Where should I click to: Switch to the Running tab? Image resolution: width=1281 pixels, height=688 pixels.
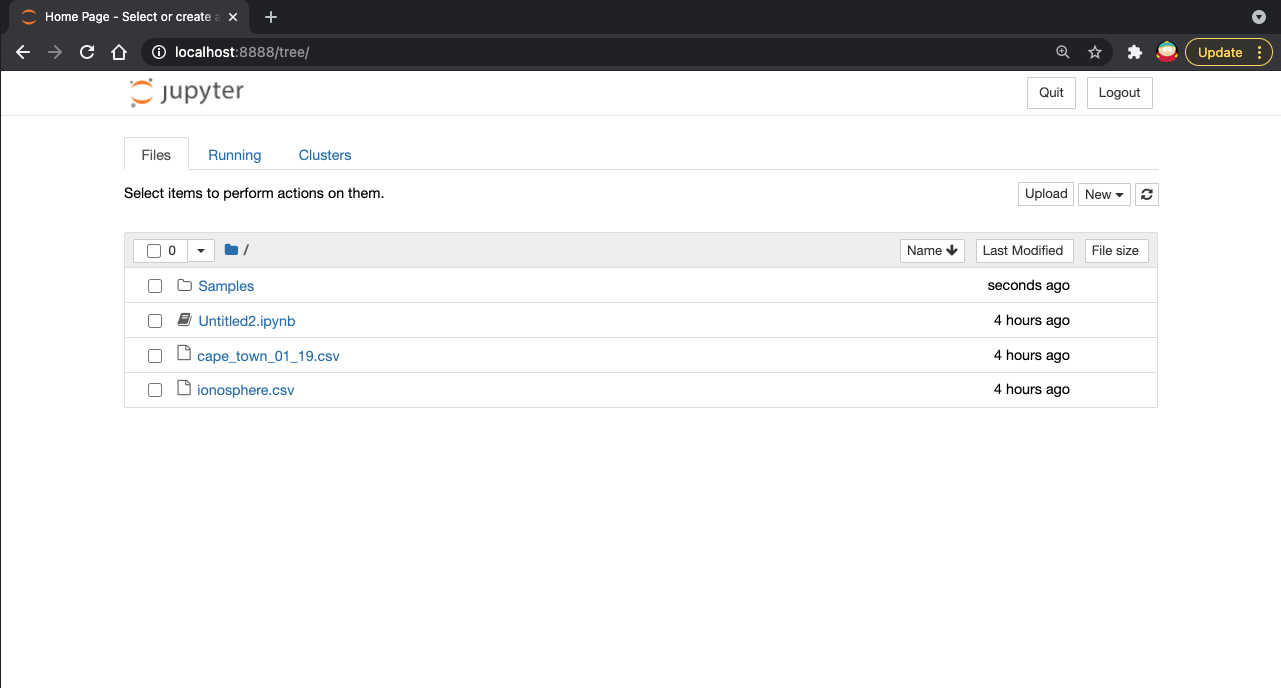point(235,155)
